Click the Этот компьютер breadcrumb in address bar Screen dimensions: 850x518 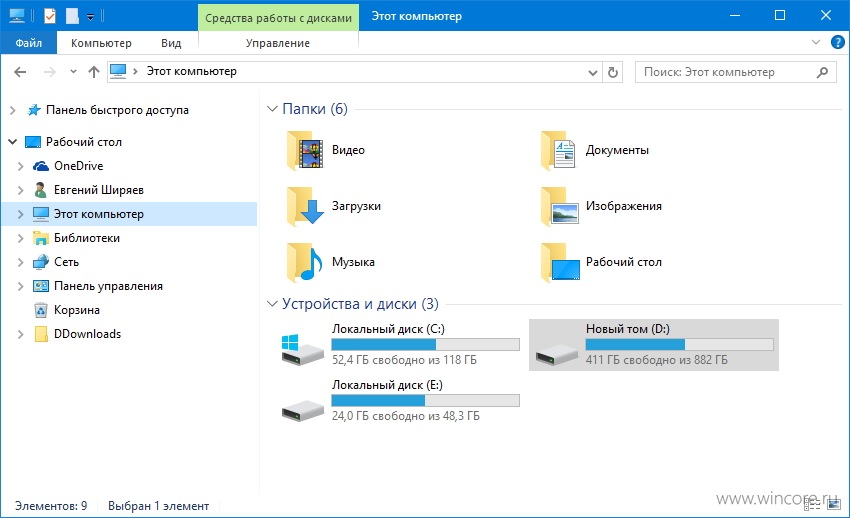tap(191, 71)
